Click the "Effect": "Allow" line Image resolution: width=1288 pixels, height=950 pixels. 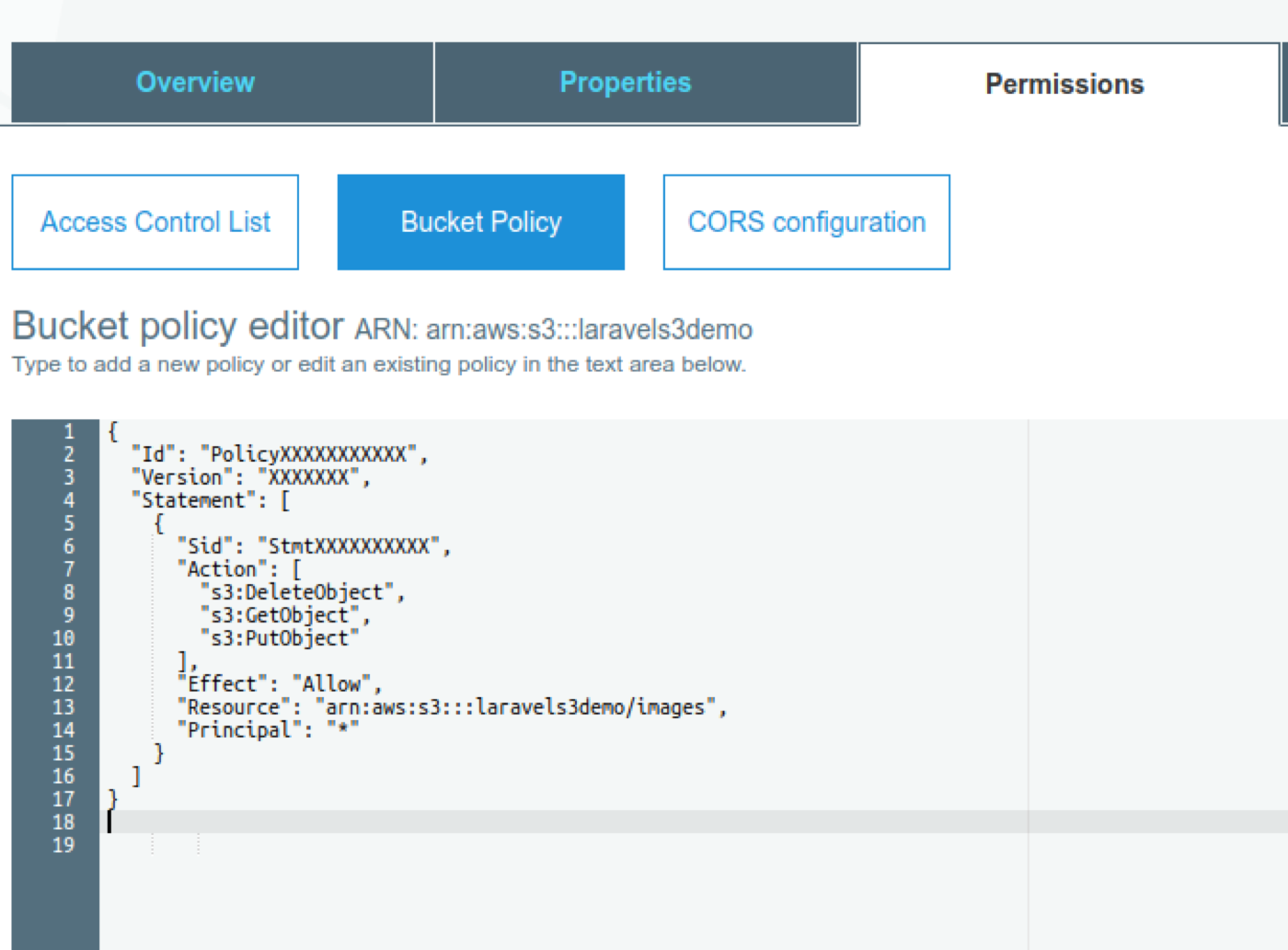pos(280,684)
